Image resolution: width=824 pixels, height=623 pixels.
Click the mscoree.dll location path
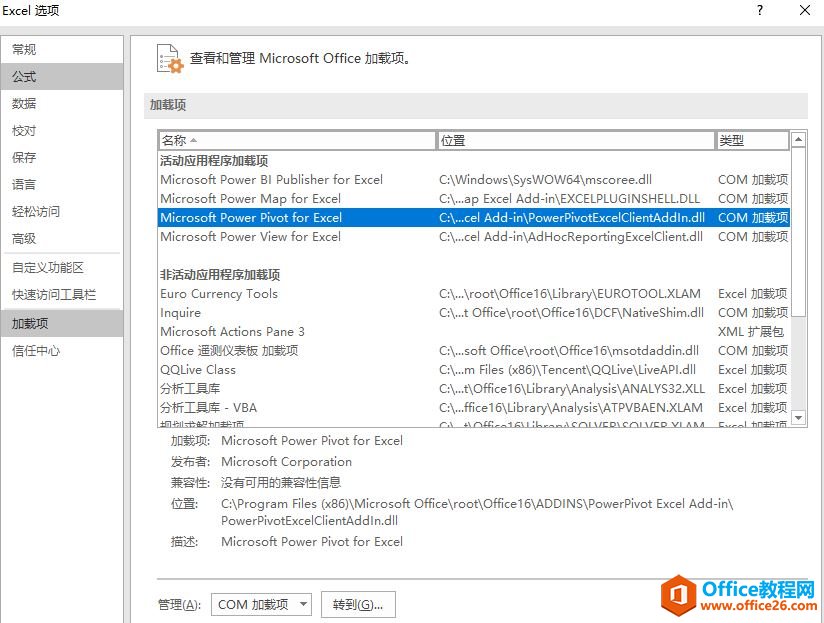[x=545, y=180]
